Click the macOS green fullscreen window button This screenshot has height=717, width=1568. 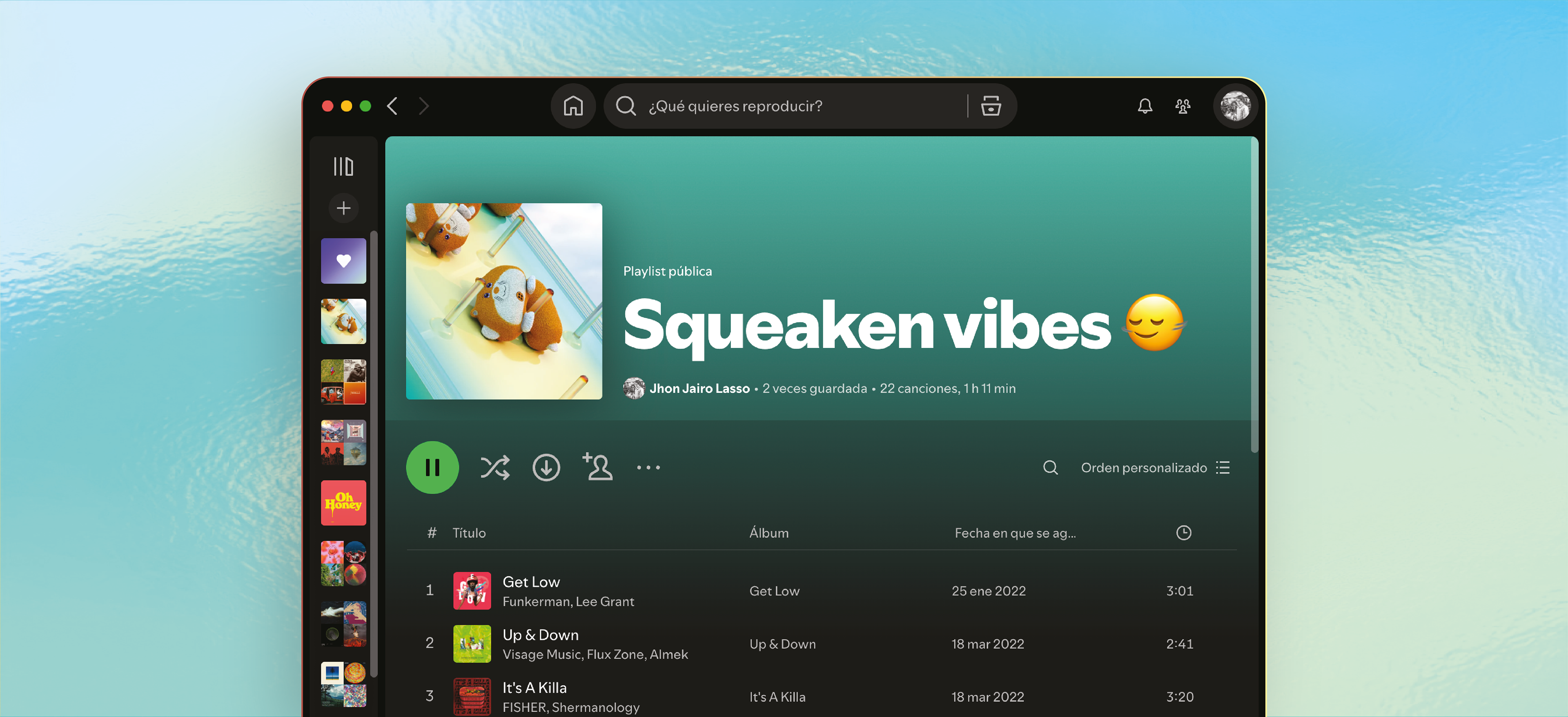[x=365, y=106]
